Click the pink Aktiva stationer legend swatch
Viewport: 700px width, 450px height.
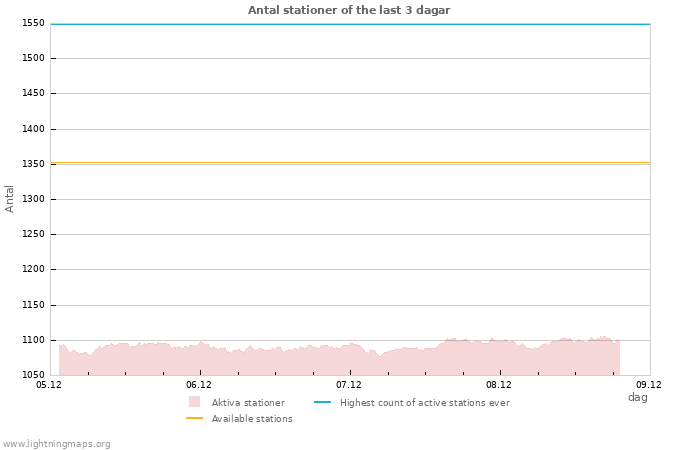pyautogui.click(x=194, y=402)
